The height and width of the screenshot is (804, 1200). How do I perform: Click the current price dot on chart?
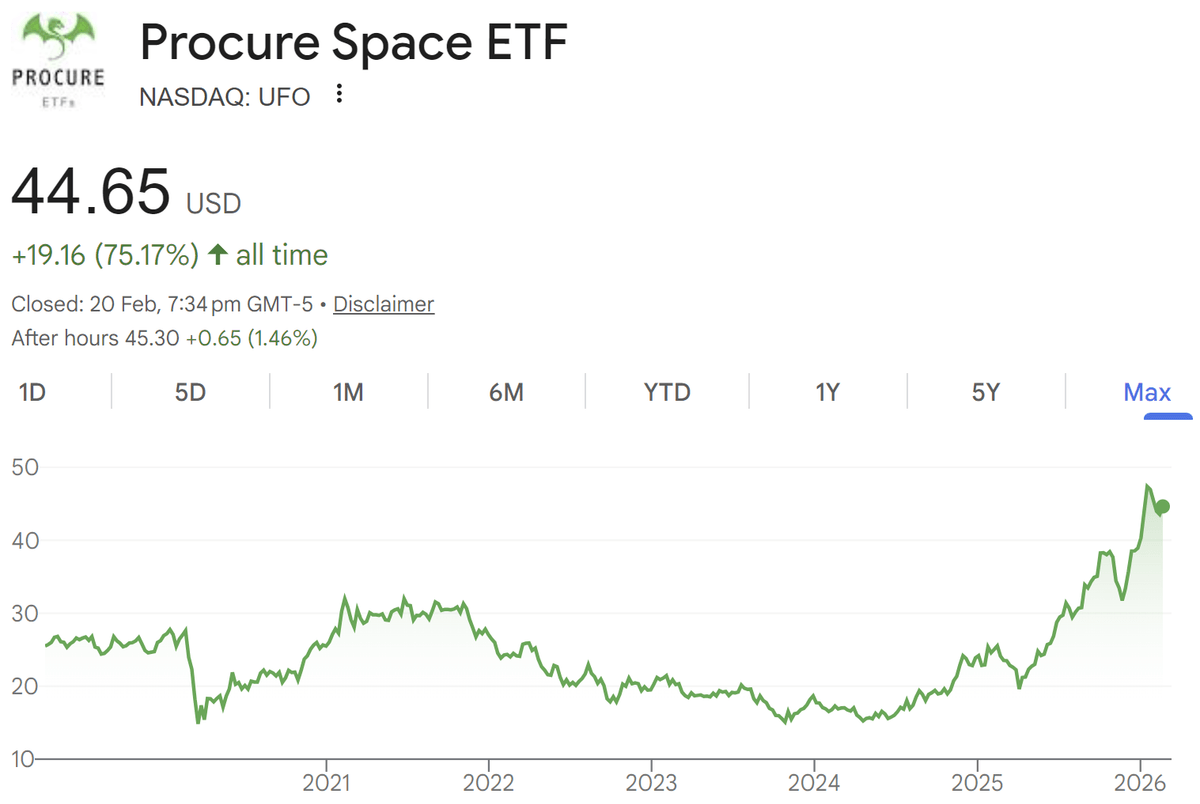pyautogui.click(x=1162, y=507)
